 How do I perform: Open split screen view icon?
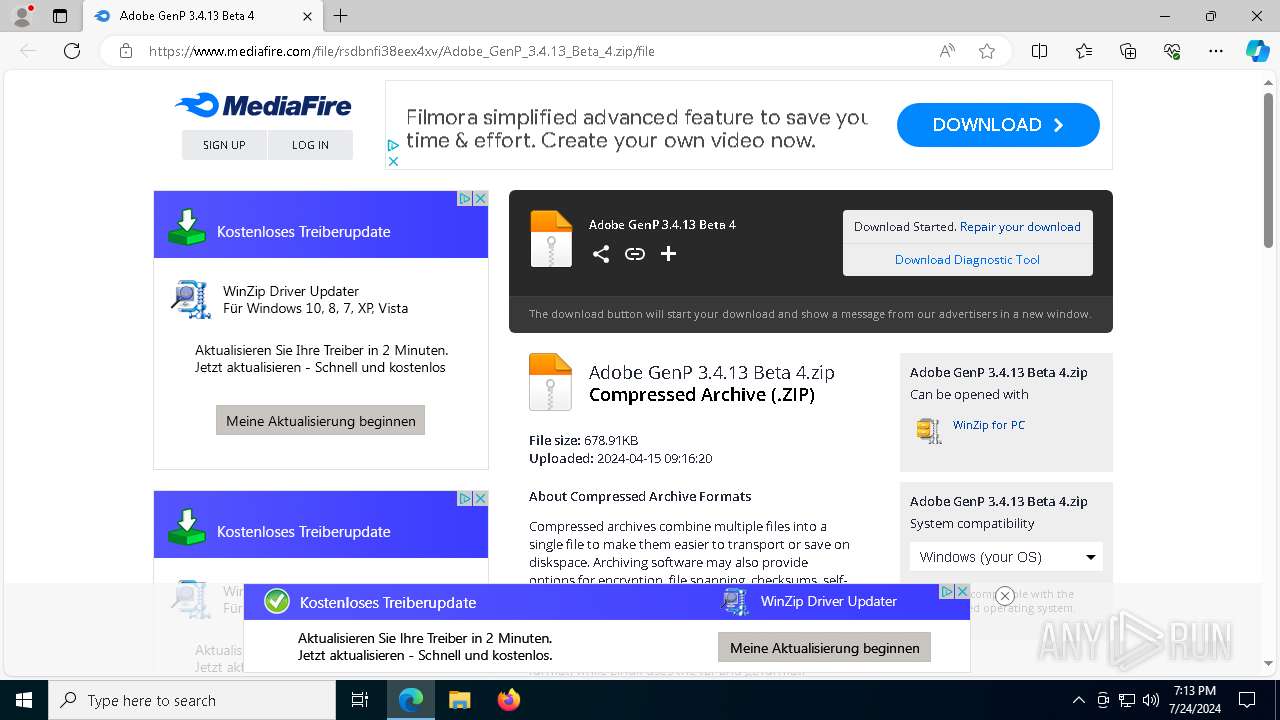pos(1039,51)
